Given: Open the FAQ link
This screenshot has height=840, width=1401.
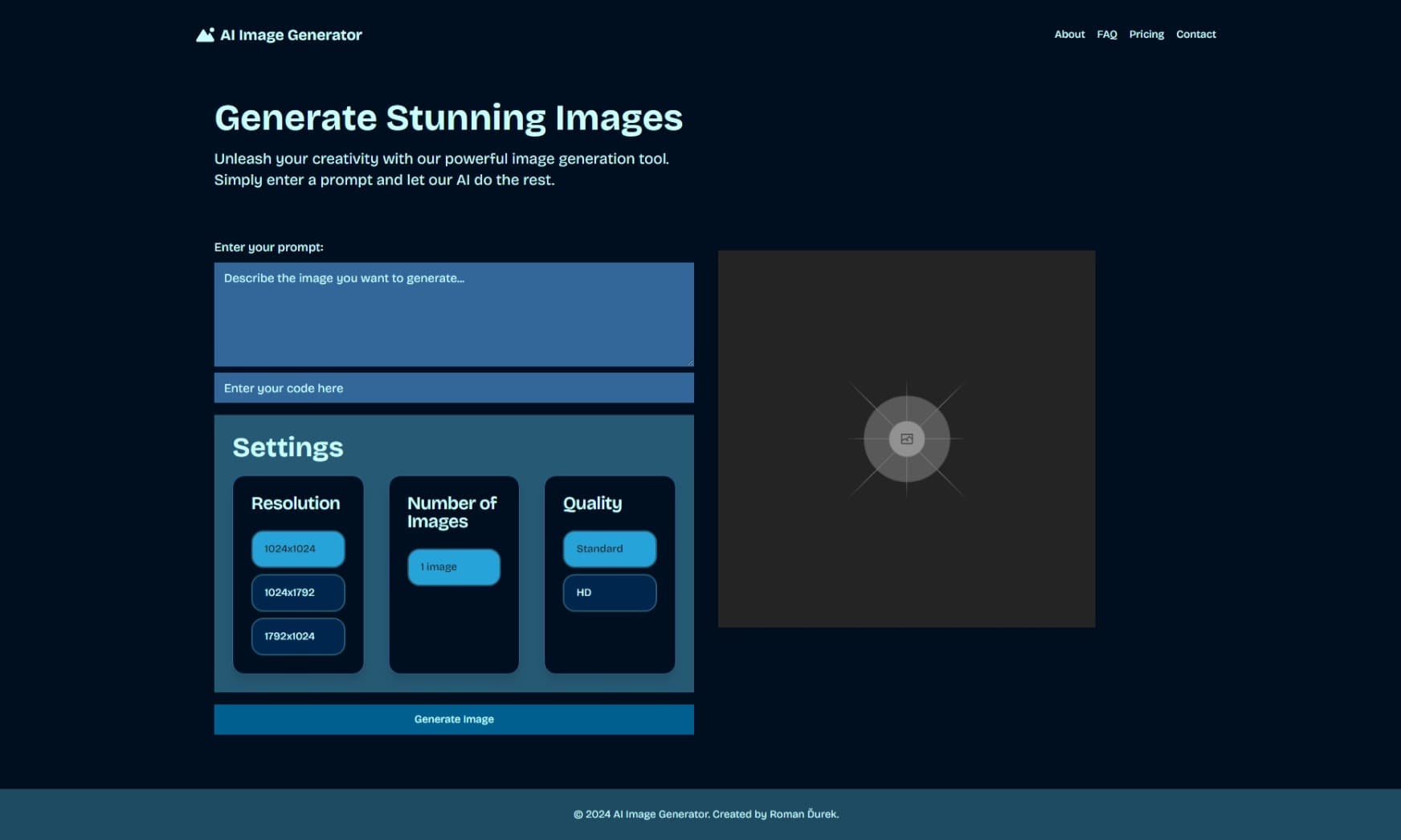Looking at the screenshot, I should (1107, 35).
